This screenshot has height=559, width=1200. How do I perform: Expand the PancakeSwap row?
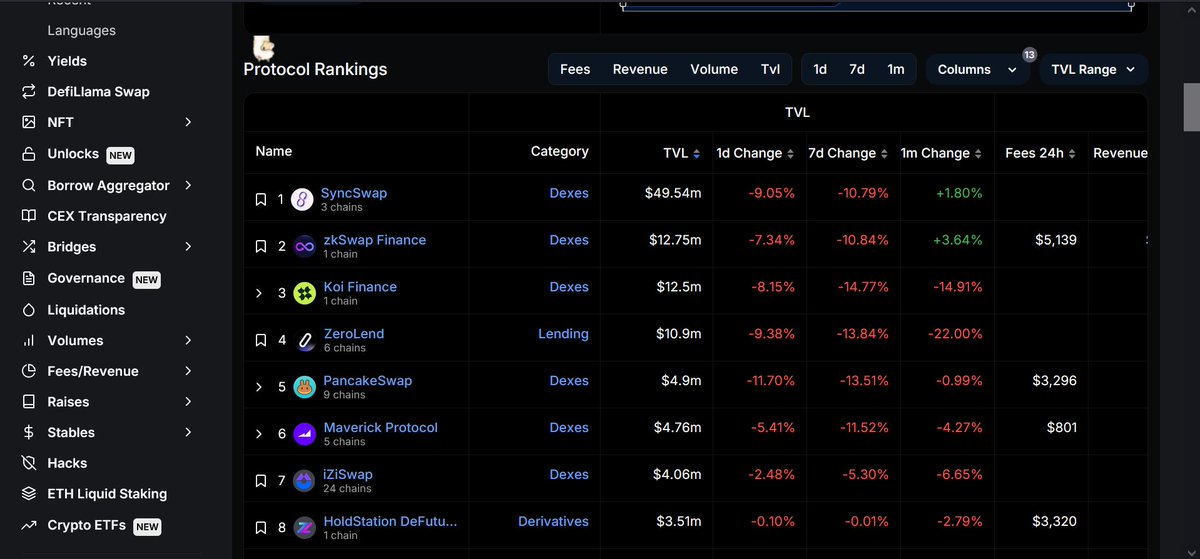coord(259,388)
